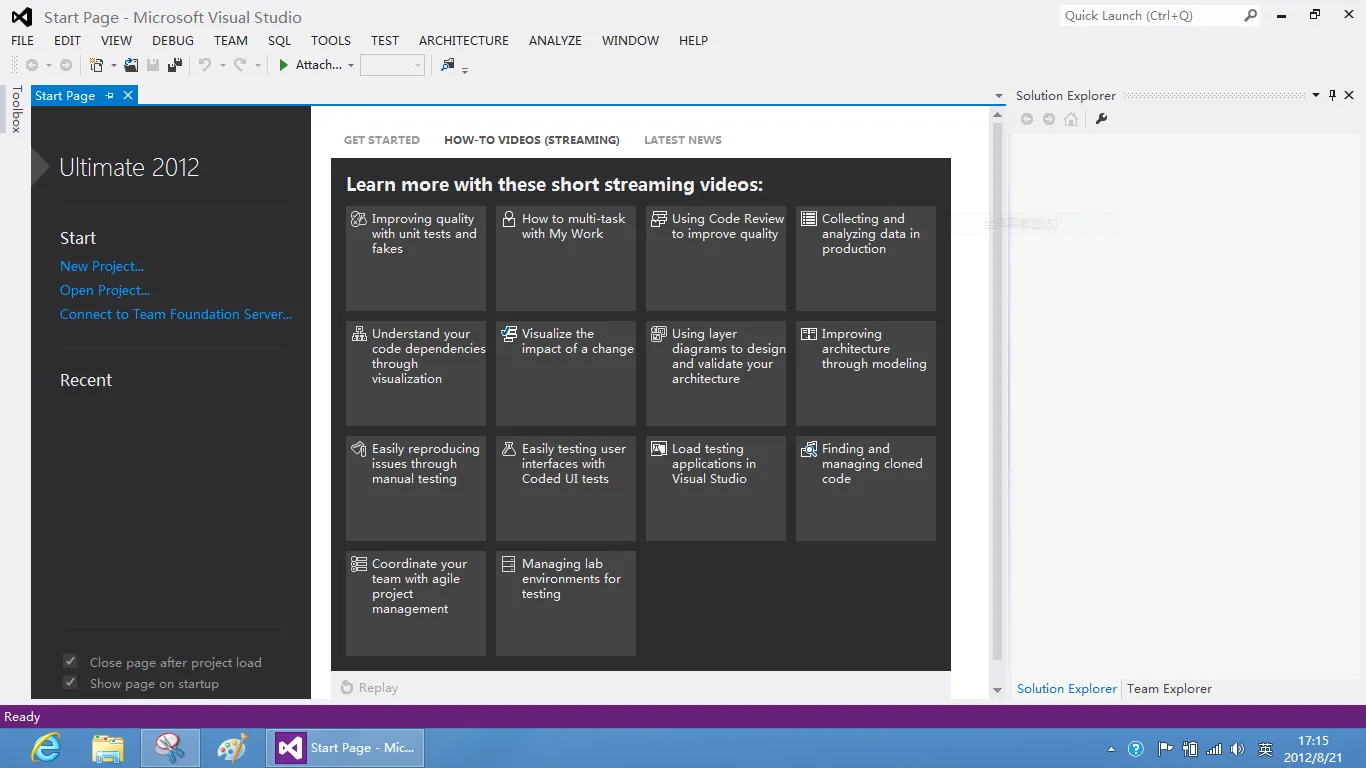Viewport: 1366px width, 768px height.
Task: Pin the Solution Explorer panel
Action: click(x=1332, y=95)
